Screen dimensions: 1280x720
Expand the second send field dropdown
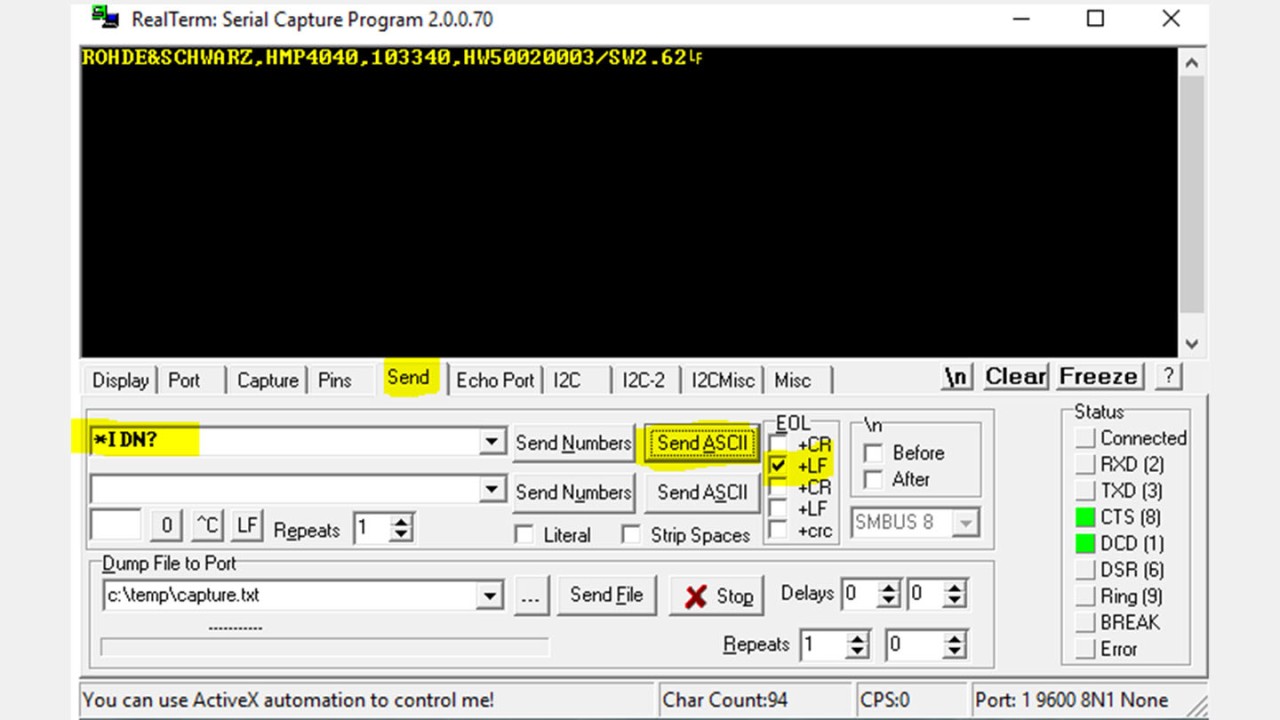point(492,489)
